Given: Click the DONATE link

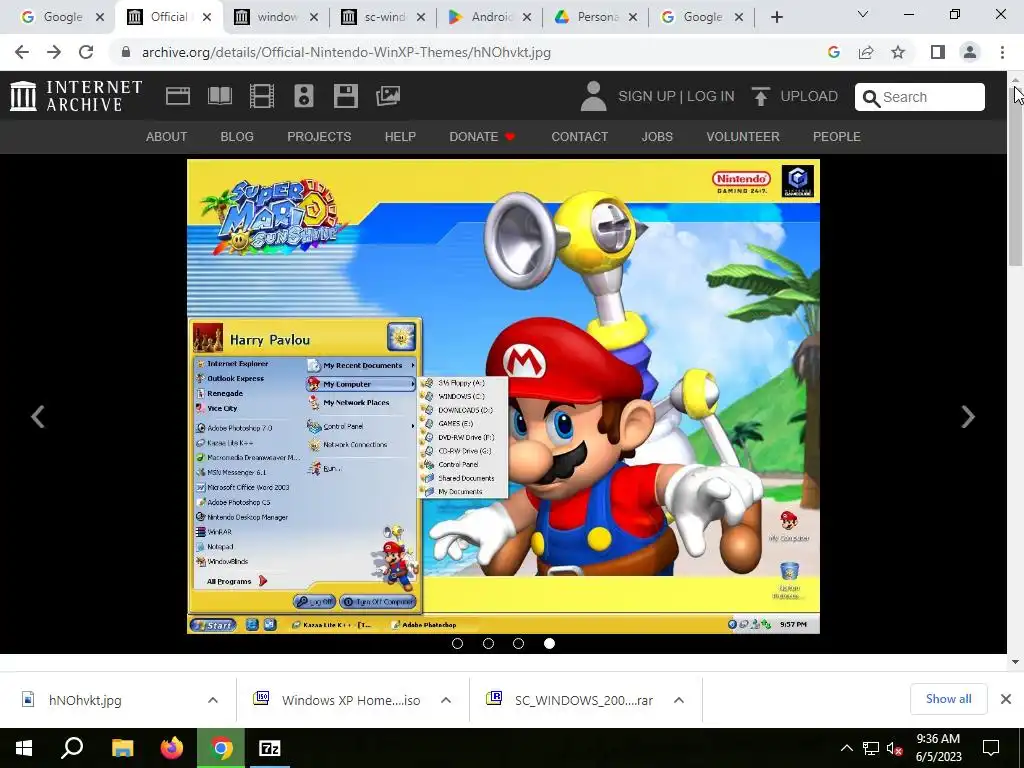Looking at the screenshot, I should (x=482, y=136).
